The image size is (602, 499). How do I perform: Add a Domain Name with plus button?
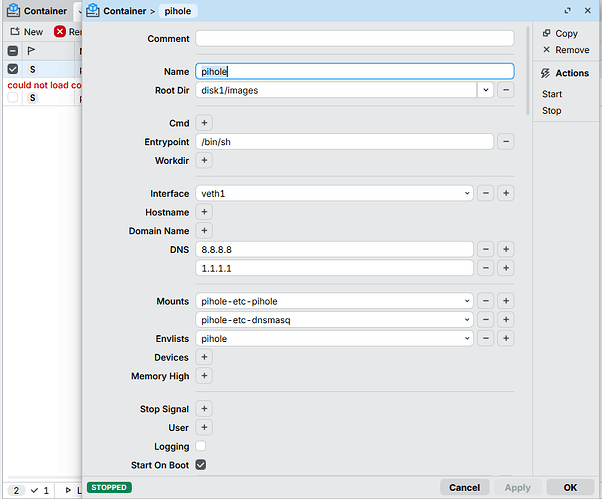pos(204,231)
